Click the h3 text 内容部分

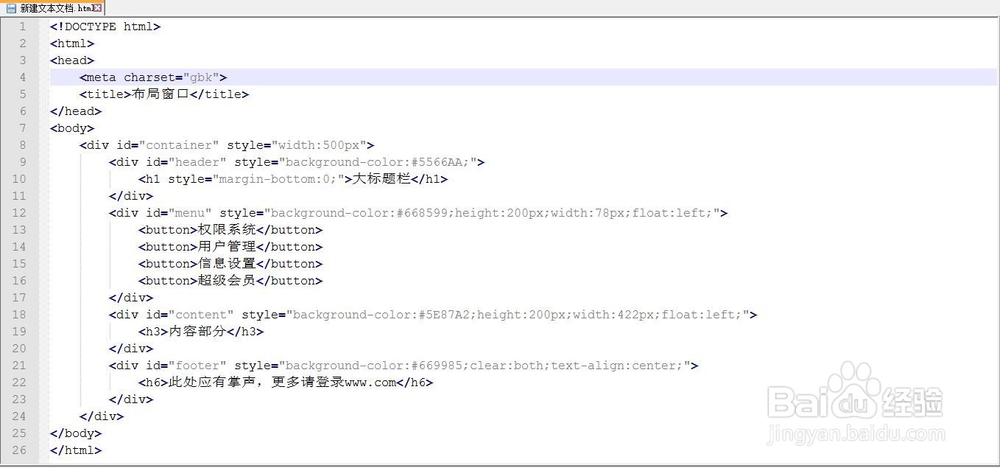198,332
